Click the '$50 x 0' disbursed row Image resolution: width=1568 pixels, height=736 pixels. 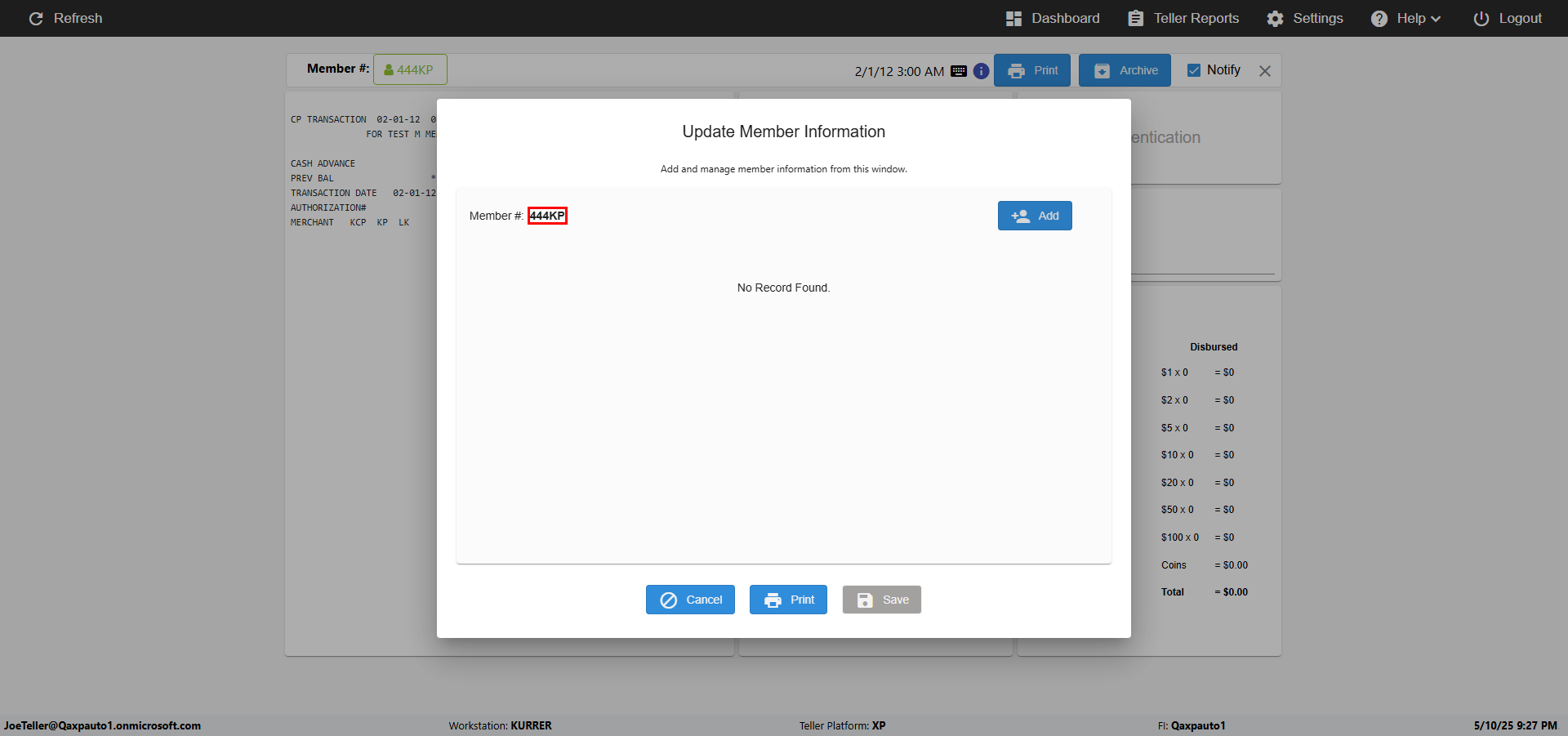[1198, 510]
